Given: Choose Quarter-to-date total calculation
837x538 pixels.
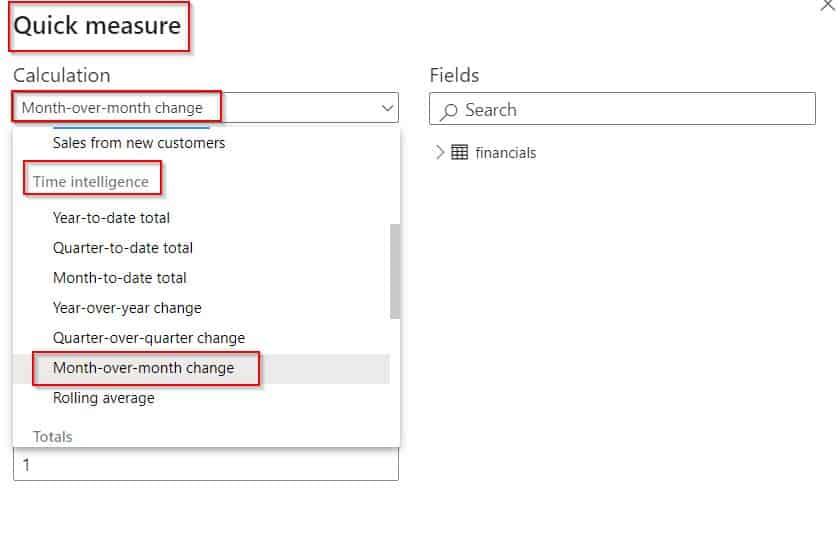Looking at the screenshot, I should 123,248.
